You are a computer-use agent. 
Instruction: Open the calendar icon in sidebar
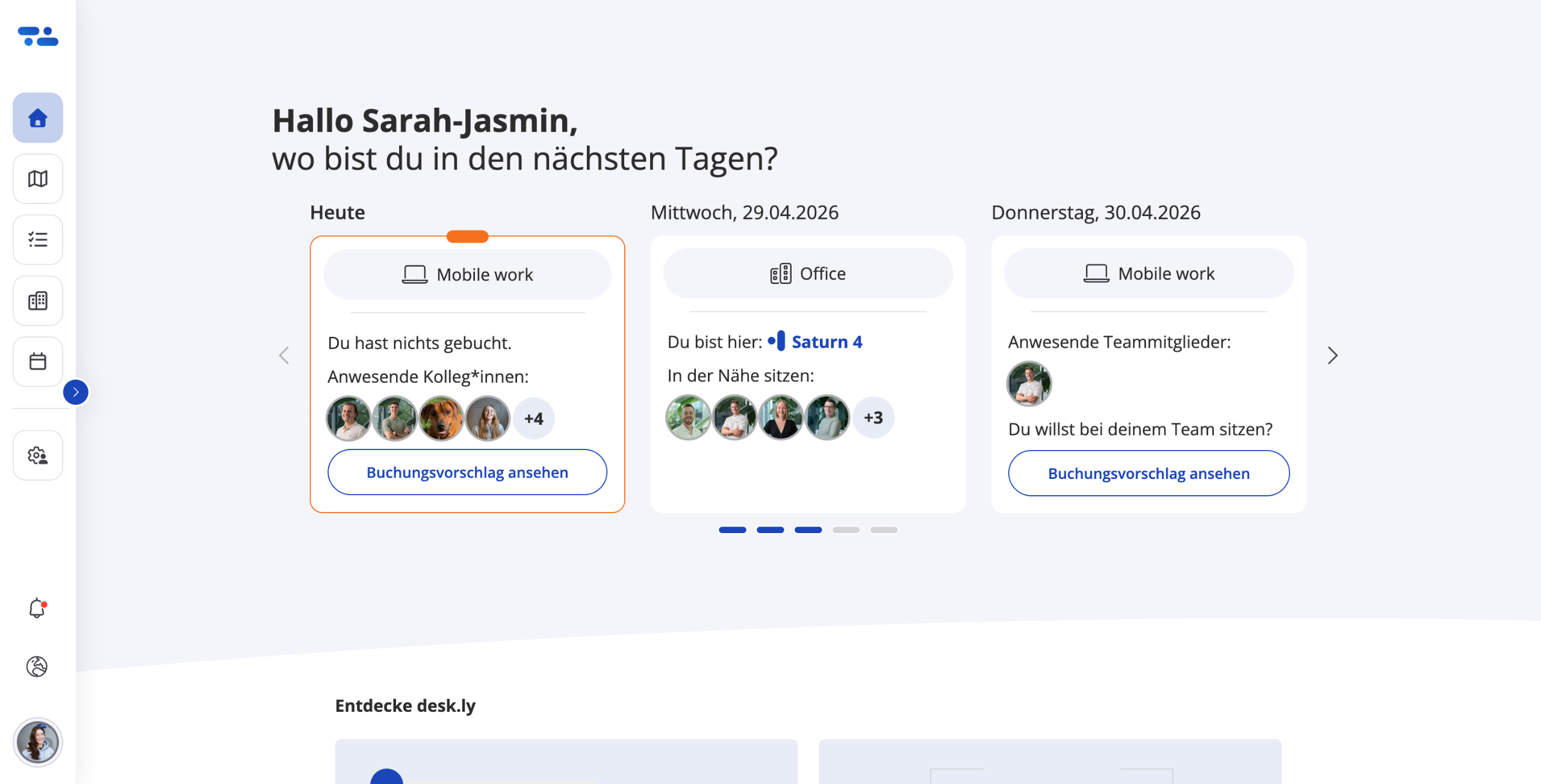click(x=37, y=361)
